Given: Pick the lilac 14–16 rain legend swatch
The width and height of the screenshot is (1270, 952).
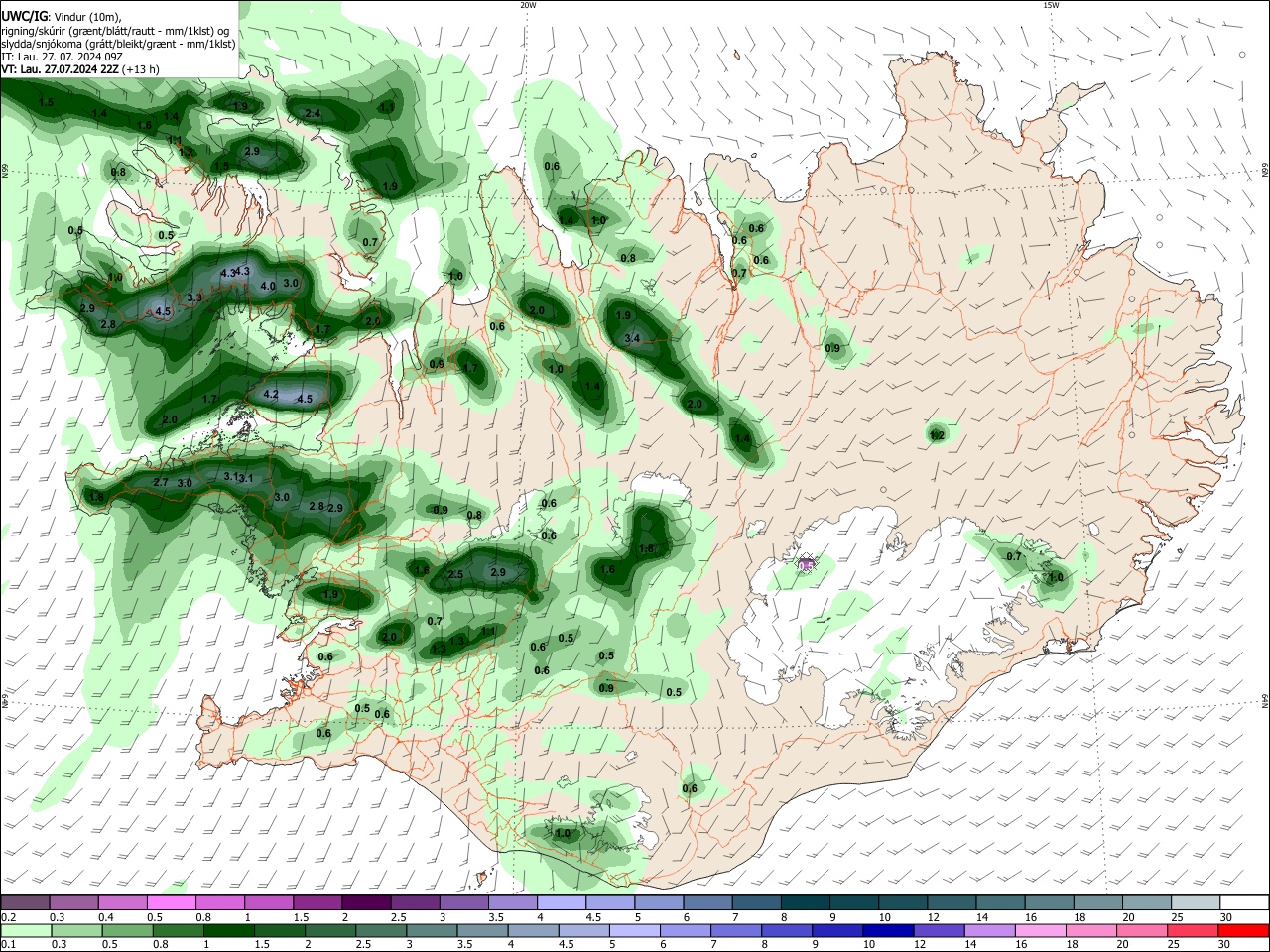Looking at the screenshot, I should (988, 930).
